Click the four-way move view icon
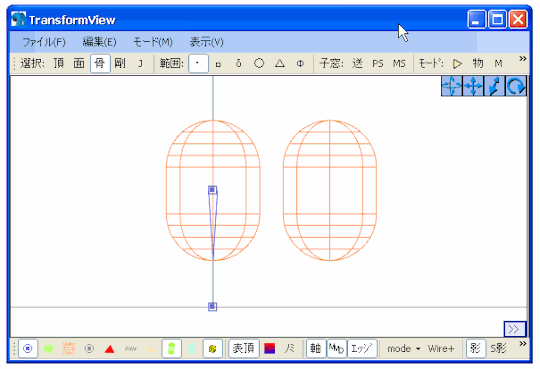Screen dimensions: 540x369 tap(473, 86)
